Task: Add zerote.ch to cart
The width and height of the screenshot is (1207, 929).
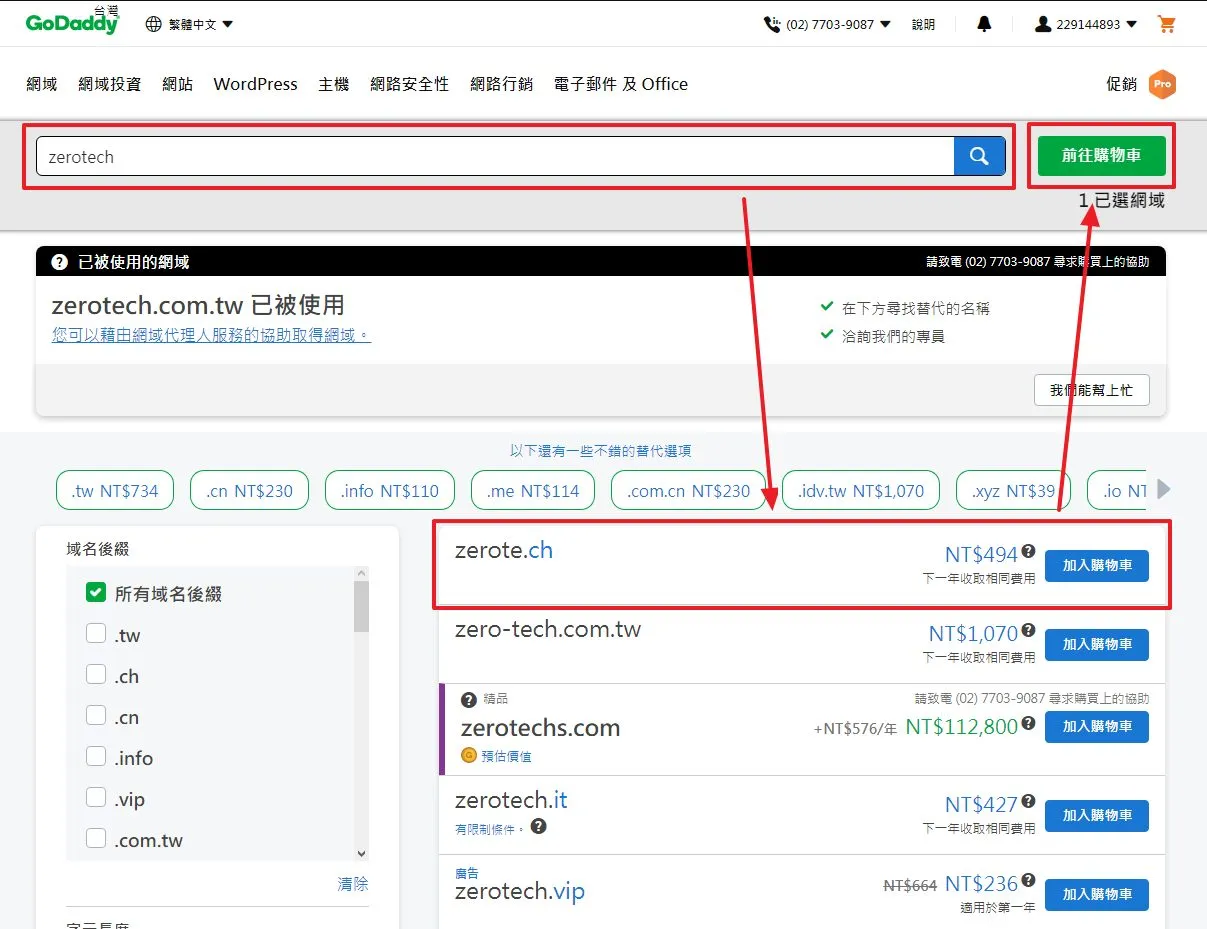Action: click(1097, 565)
